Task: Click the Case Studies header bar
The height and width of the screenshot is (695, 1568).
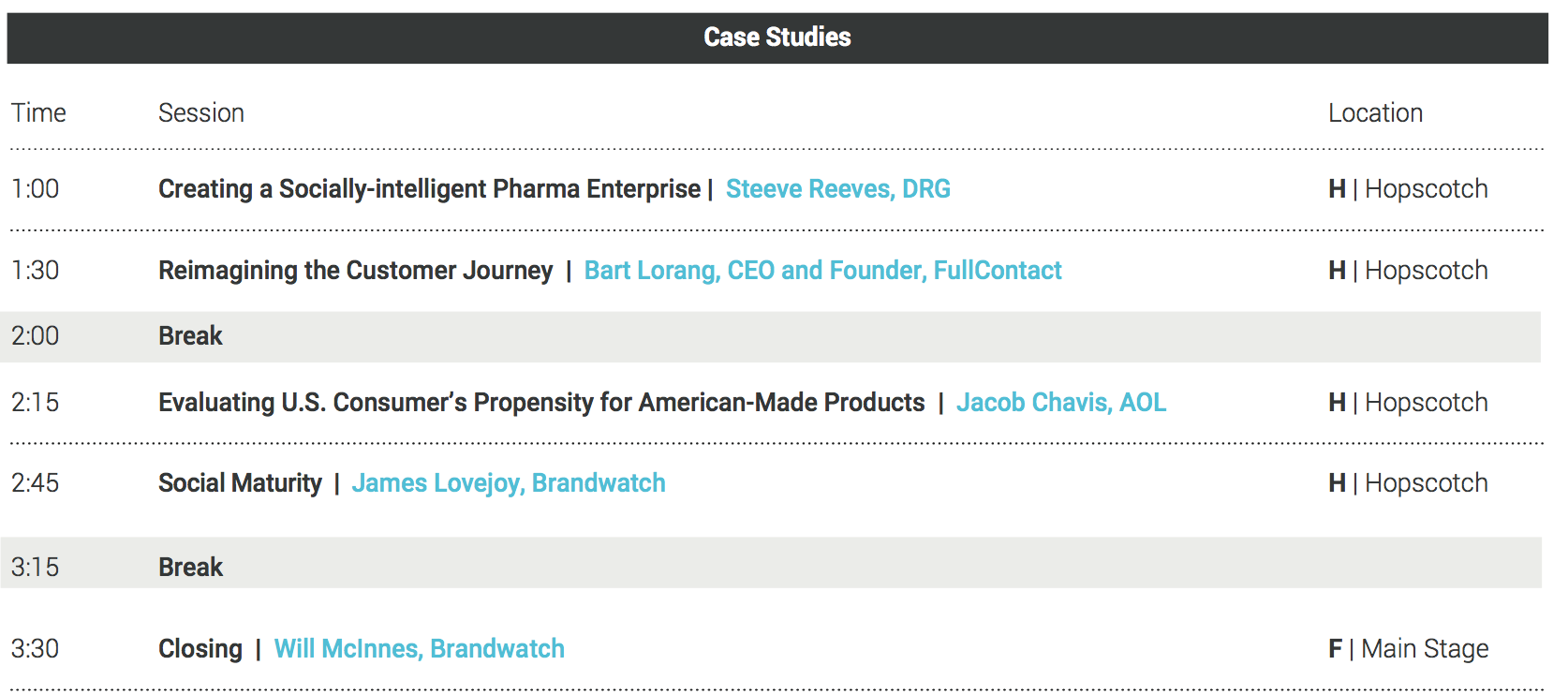Action: (x=777, y=37)
